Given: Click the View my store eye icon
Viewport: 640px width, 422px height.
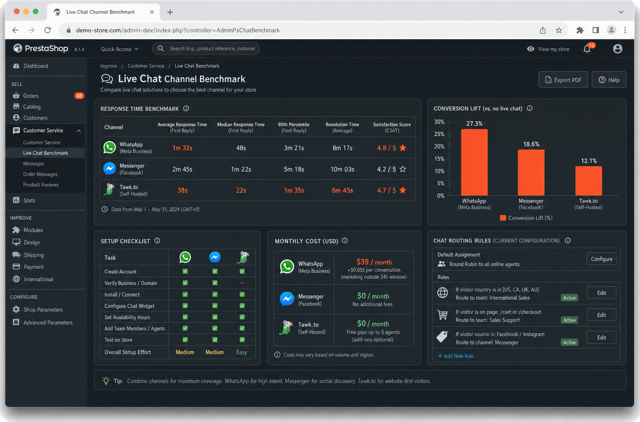Looking at the screenshot, I should (530, 49).
